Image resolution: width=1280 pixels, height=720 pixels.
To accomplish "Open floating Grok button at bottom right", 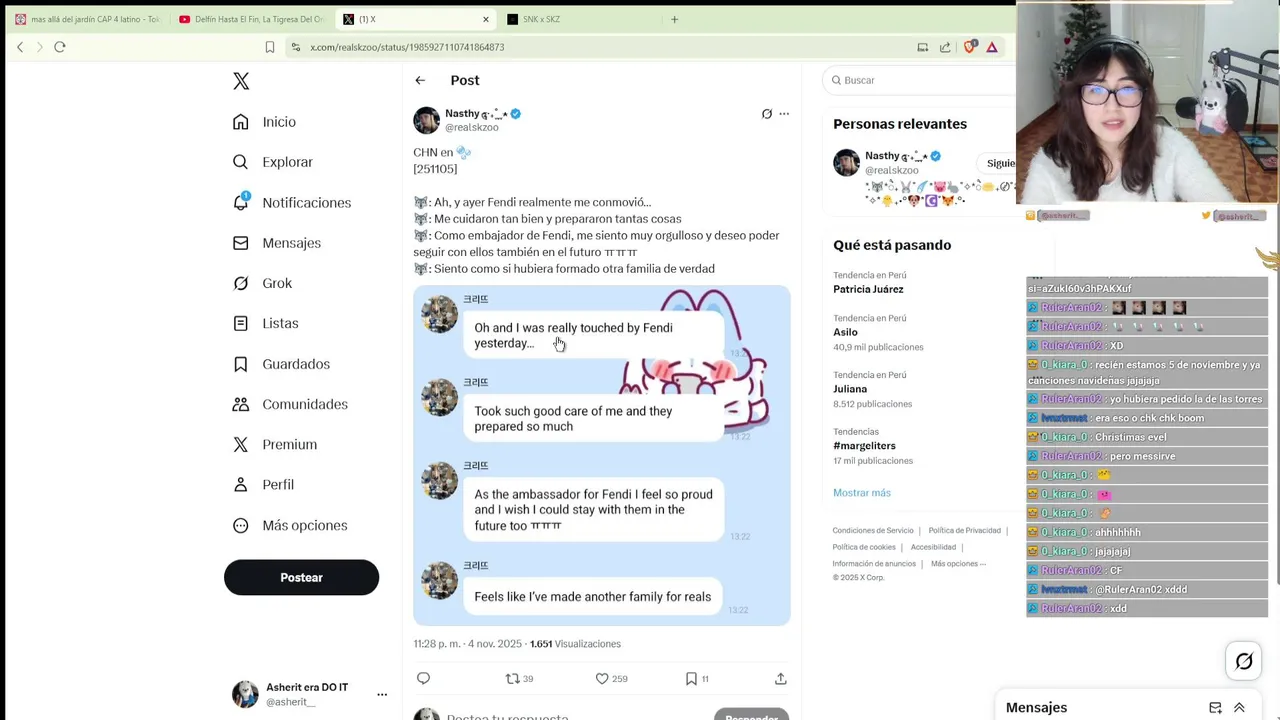I will pos(1244,661).
